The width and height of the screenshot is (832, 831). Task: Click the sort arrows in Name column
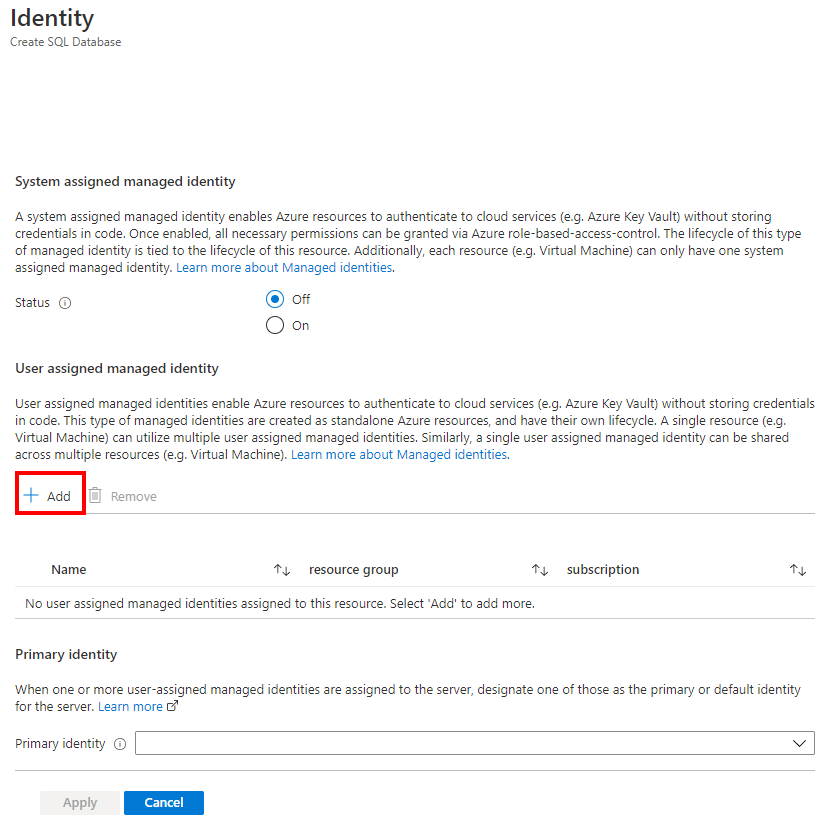[x=282, y=570]
